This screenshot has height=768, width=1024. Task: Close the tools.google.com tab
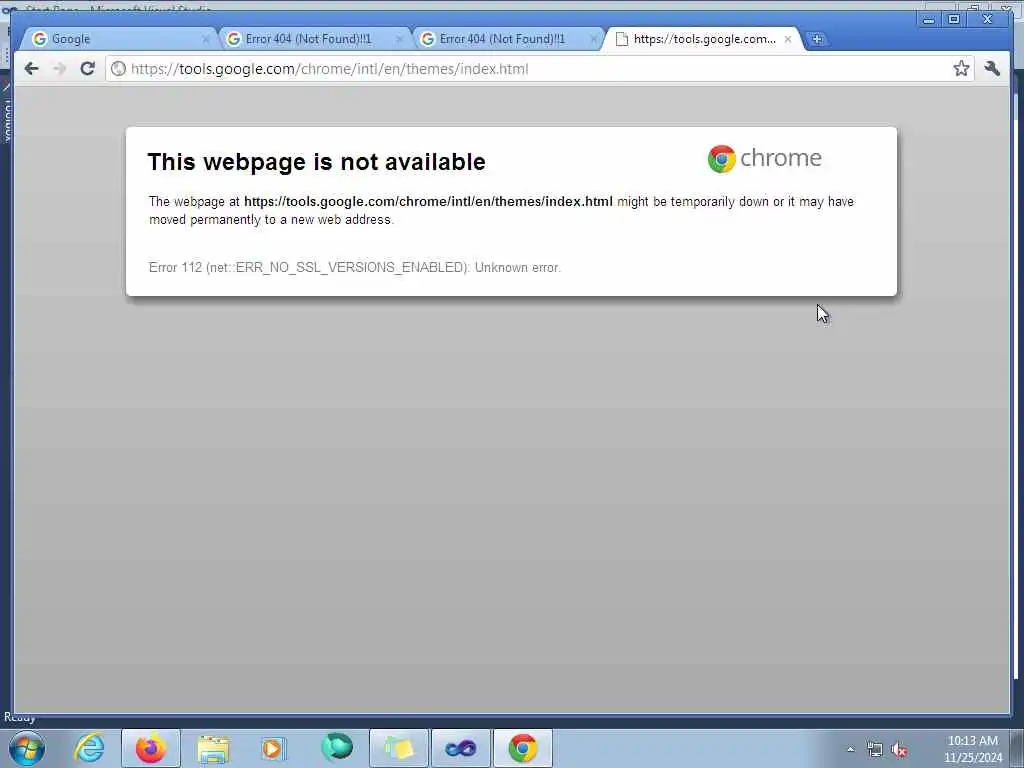(x=788, y=39)
